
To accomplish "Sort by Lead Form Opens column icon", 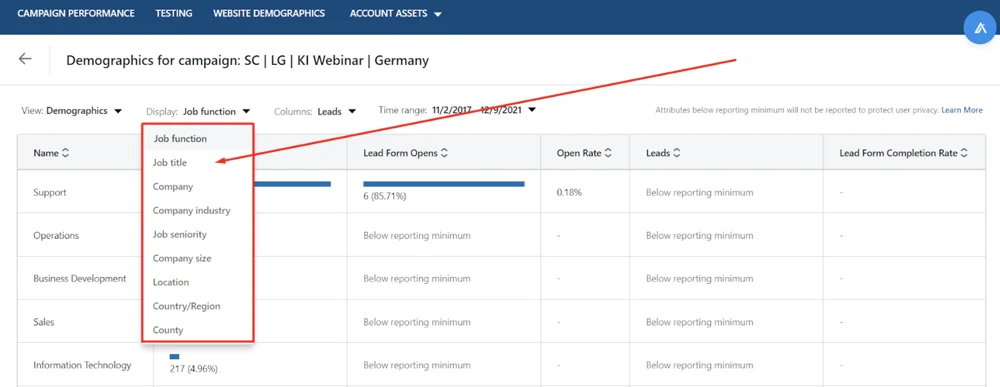I will click(445, 153).
